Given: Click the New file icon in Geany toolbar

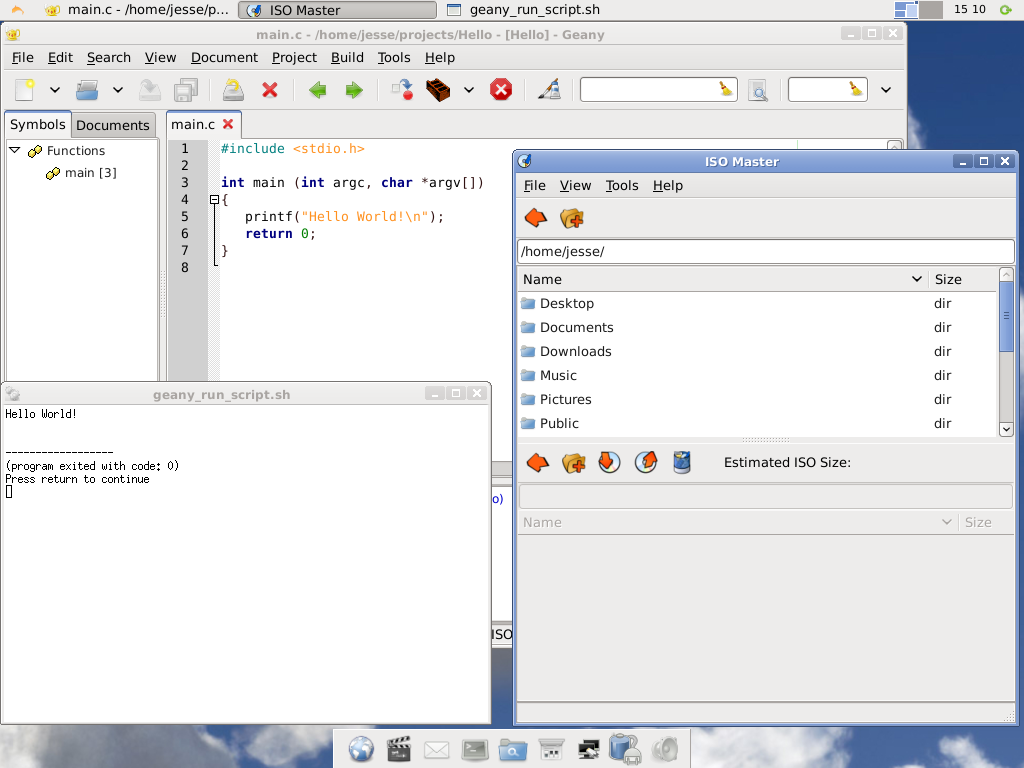Looking at the screenshot, I should [25, 90].
